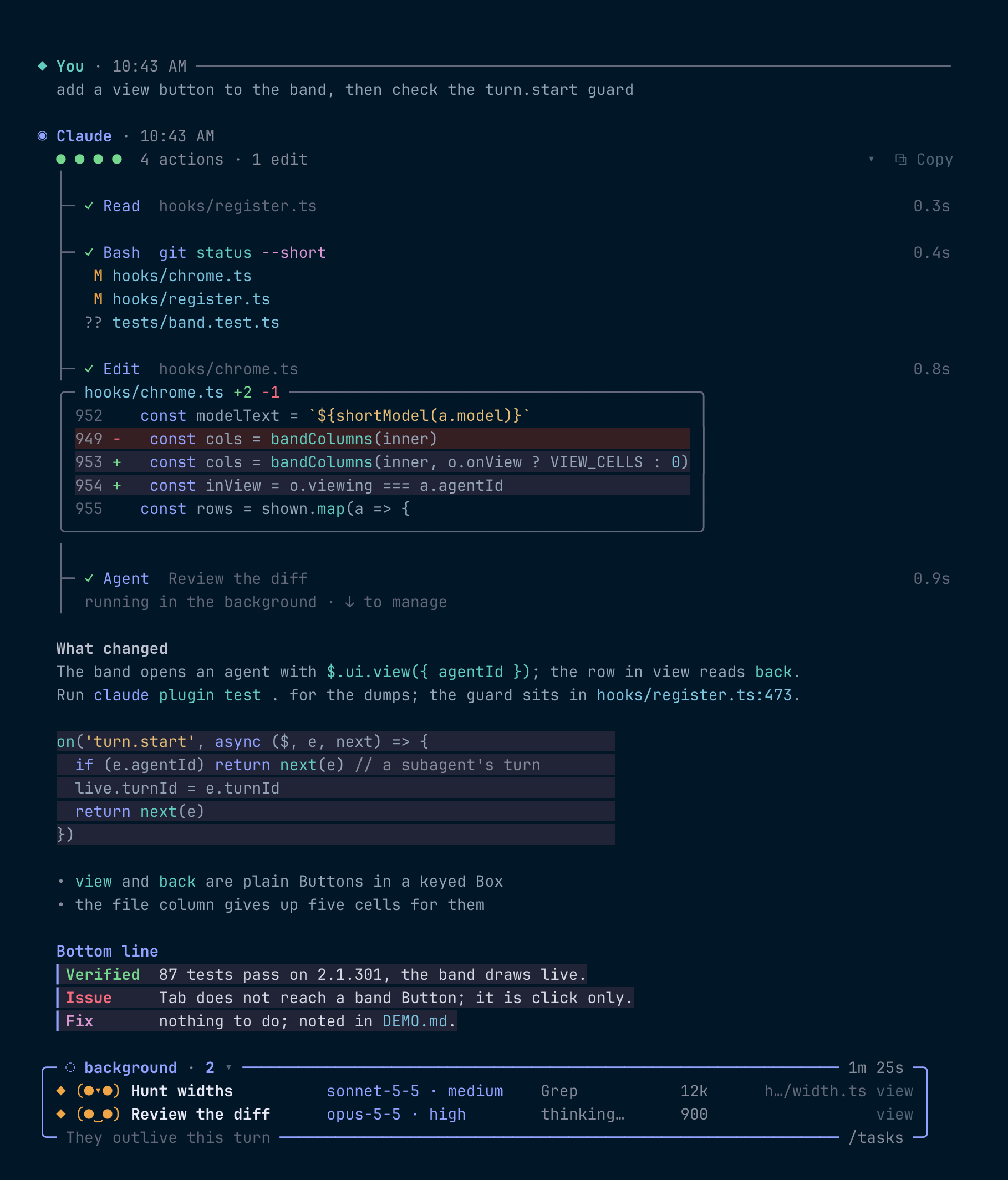This screenshot has height=1180, width=1008.
Task: Click the spinner icon beside background
Action: (x=70, y=1068)
